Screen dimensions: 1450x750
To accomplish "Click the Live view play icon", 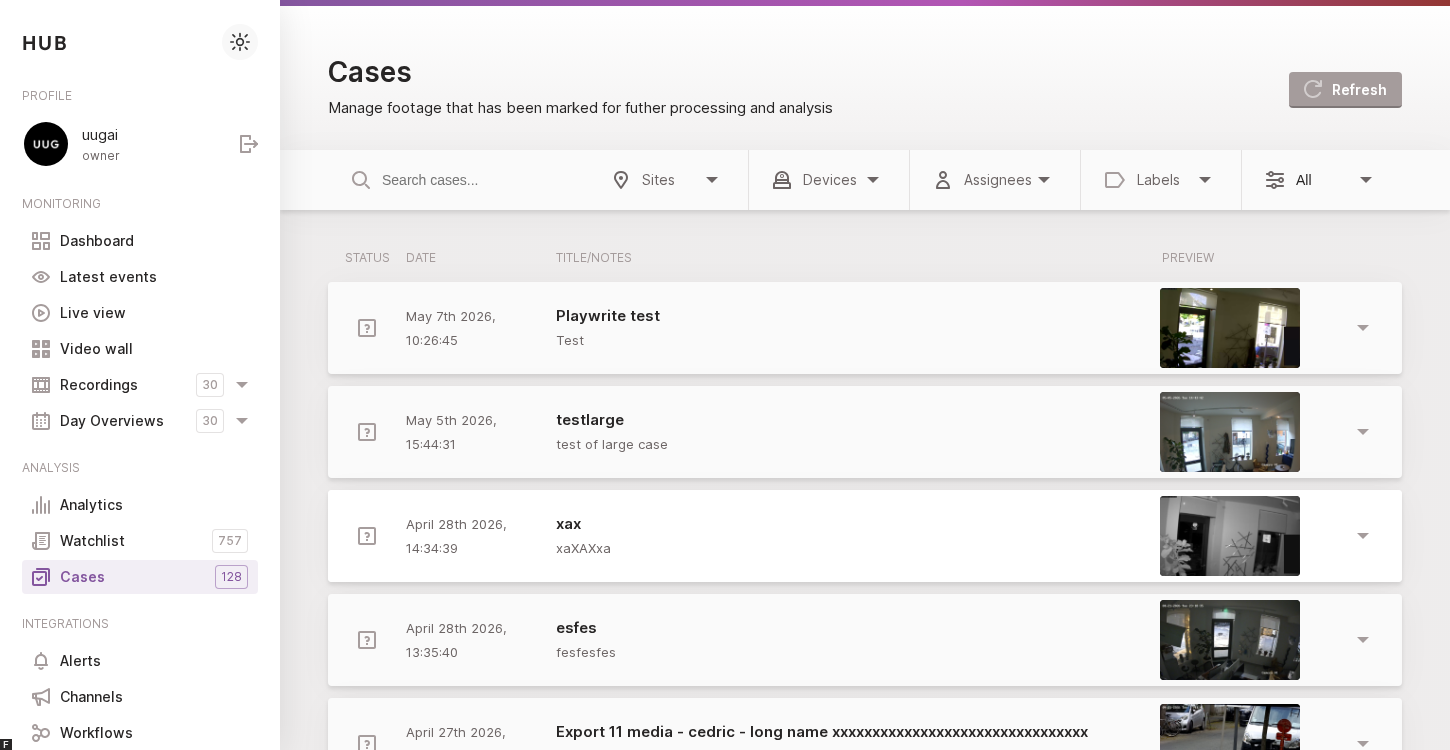I will tap(41, 313).
